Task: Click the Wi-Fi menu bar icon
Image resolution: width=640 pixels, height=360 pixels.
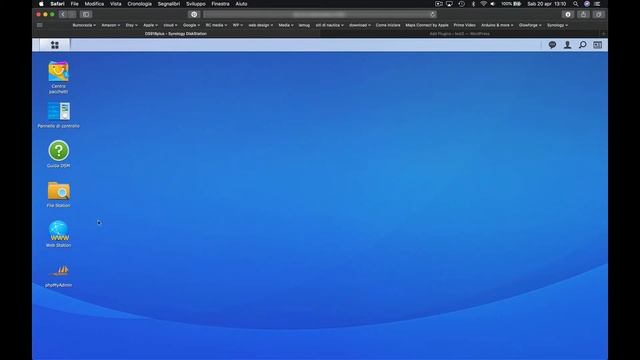Action: tap(483, 4)
